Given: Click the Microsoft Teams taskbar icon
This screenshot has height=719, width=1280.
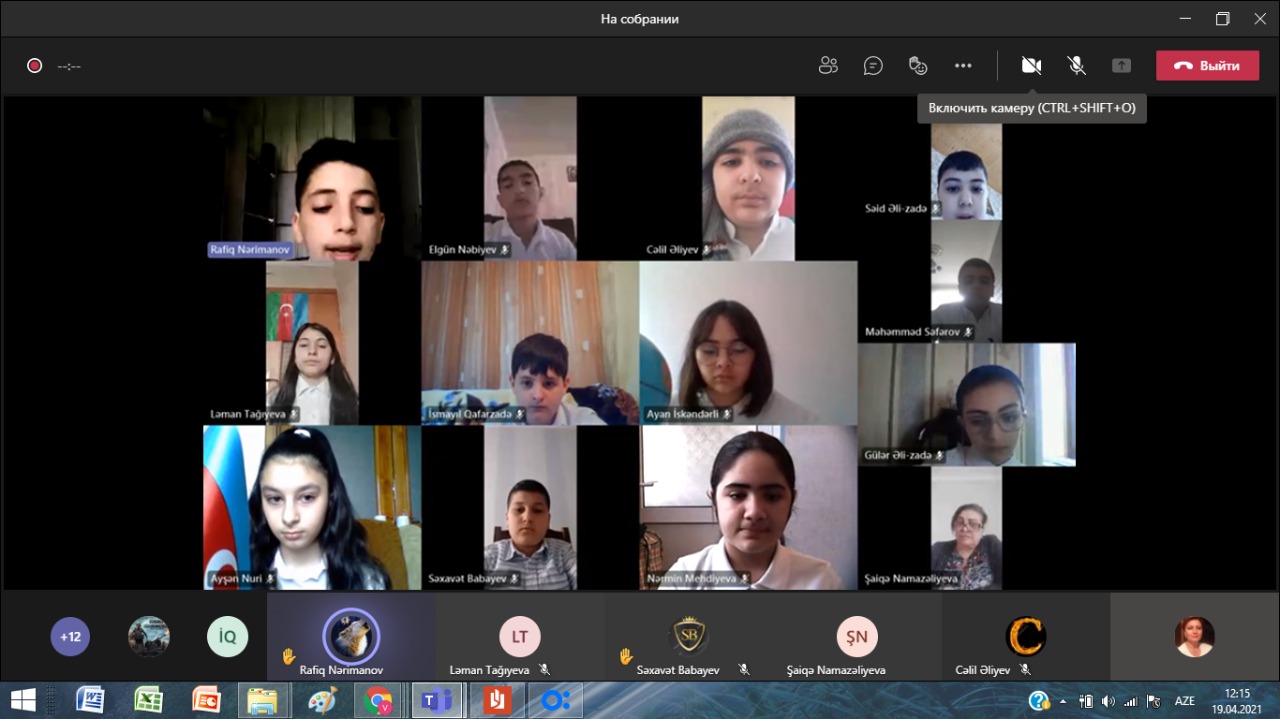Looking at the screenshot, I should (x=437, y=700).
